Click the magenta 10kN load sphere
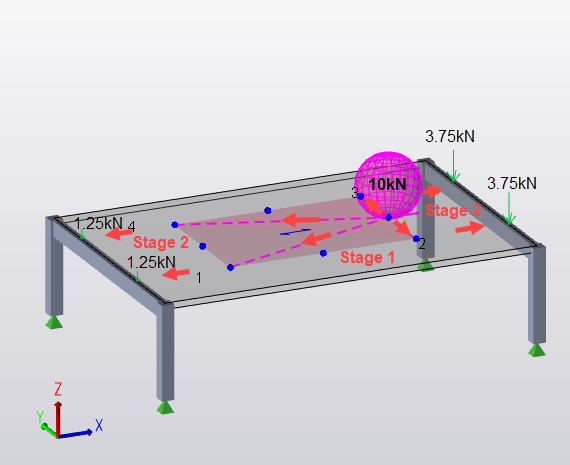This screenshot has height=465, width=570. pyautogui.click(x=388, y=185)
